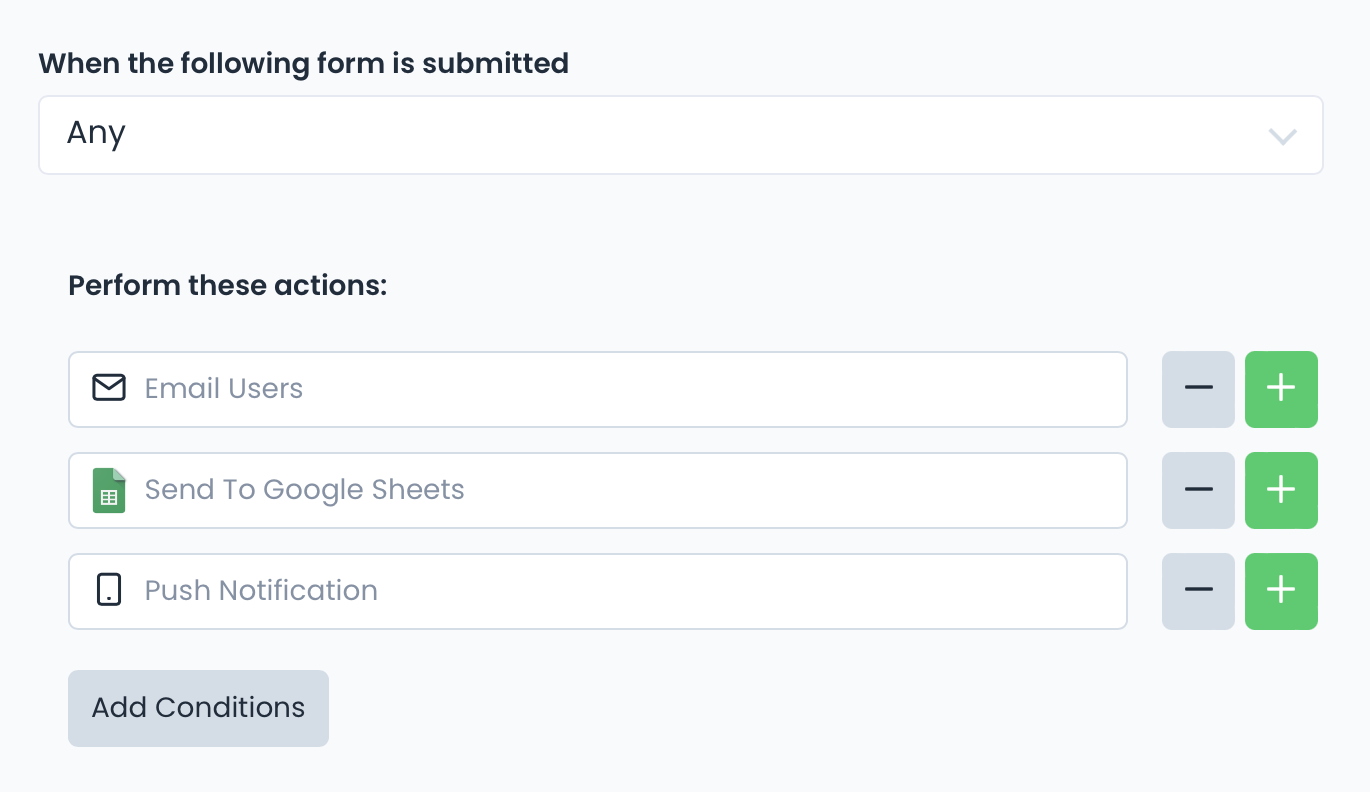Click the Add Conditions button

click(198, 708)
